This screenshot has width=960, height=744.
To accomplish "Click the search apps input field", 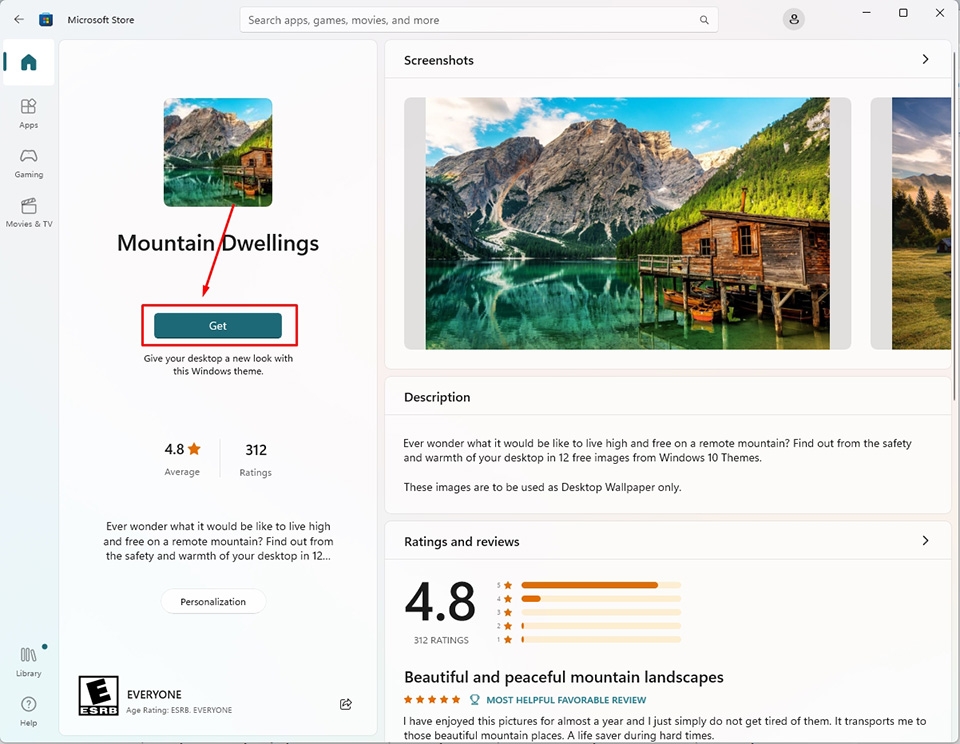I will (470, 20).
